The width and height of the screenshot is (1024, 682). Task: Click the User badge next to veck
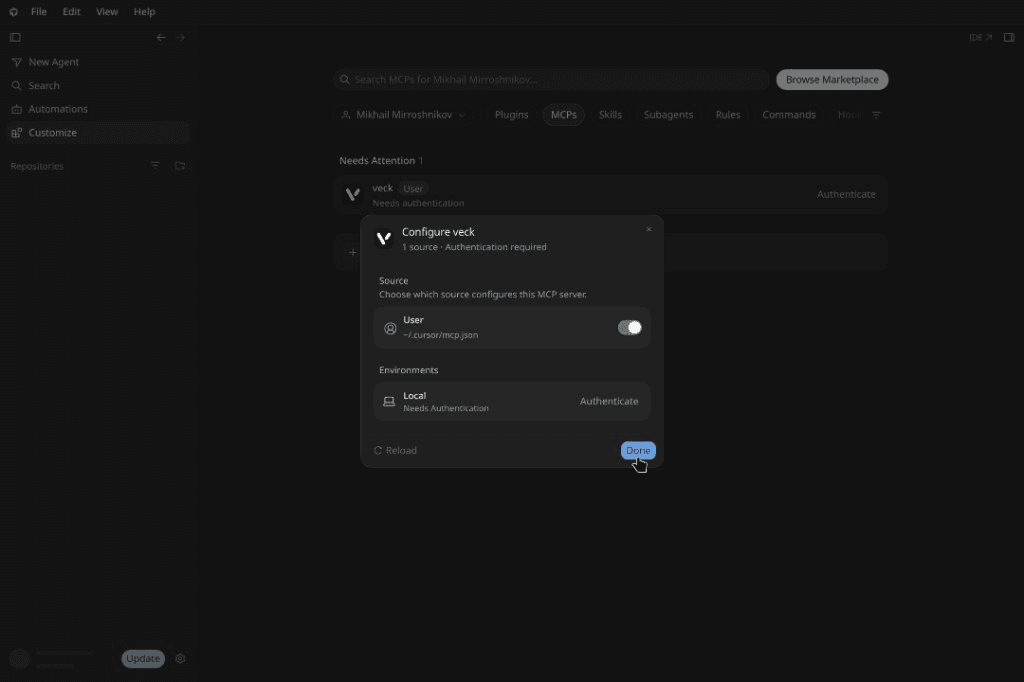point(413,189)
